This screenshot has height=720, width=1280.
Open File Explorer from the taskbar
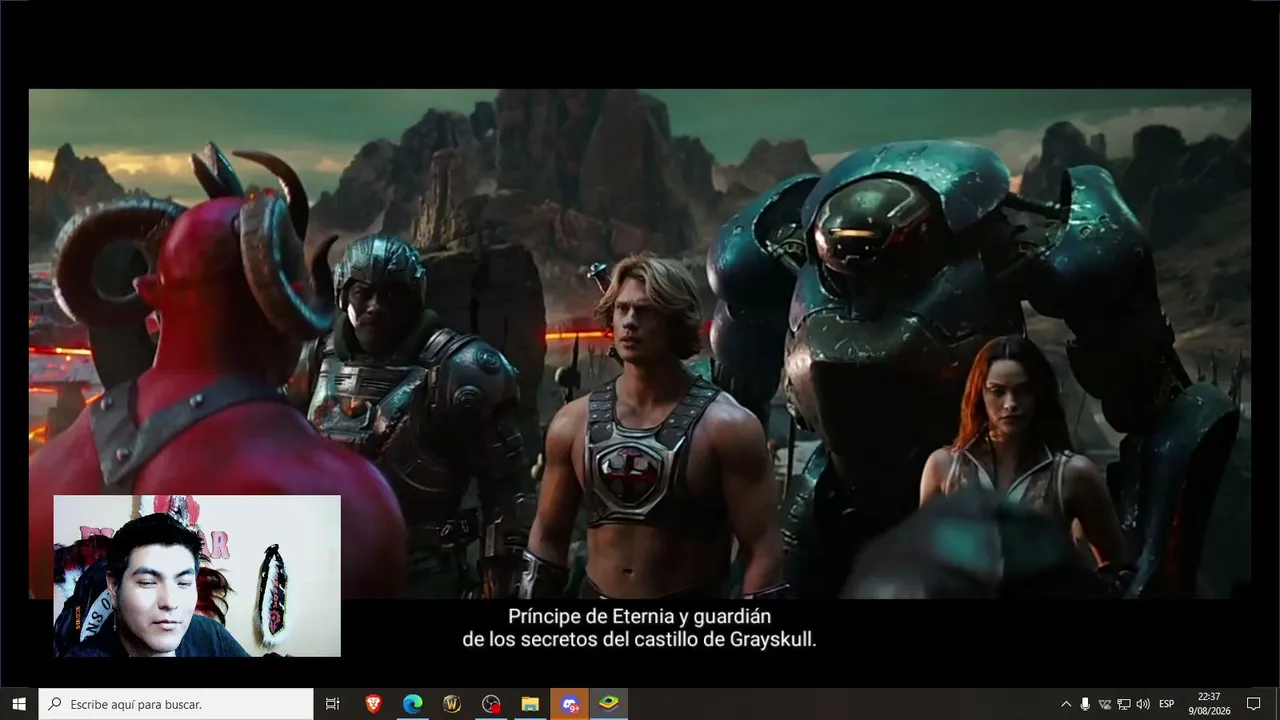[530, 704]
